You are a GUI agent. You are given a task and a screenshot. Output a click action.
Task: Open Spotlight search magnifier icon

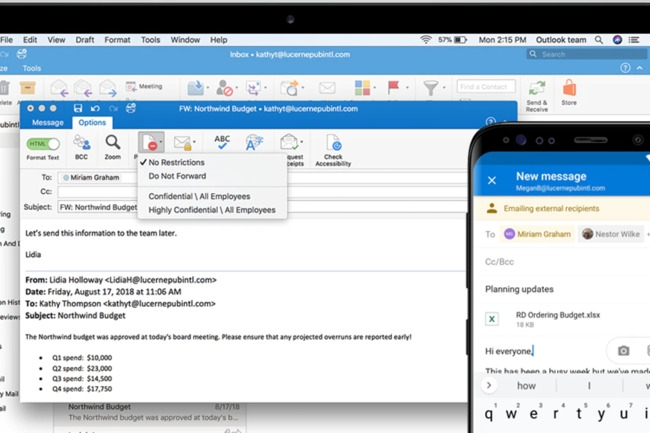pos(599,40)
